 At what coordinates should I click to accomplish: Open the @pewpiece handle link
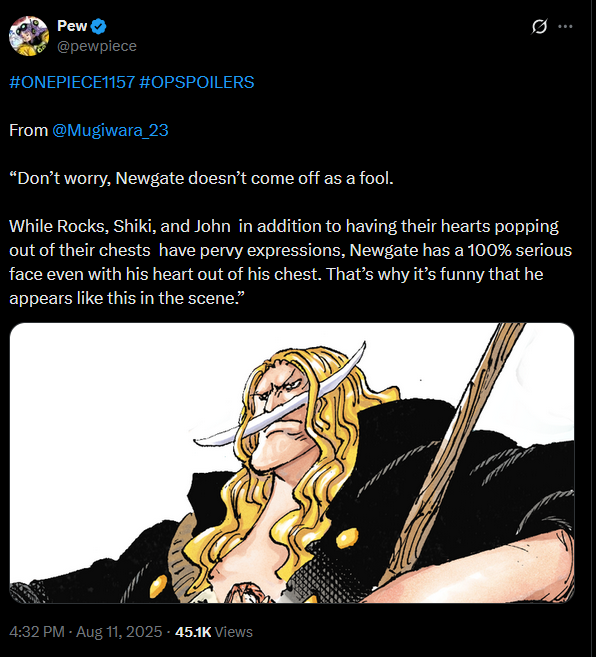point(97,46)
